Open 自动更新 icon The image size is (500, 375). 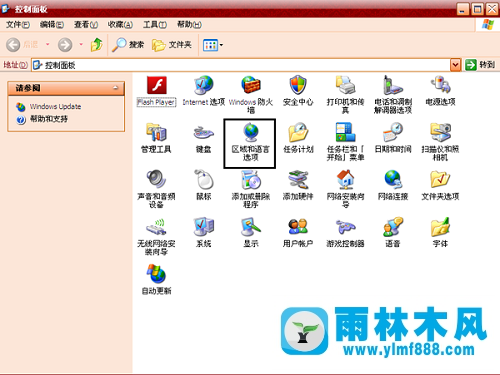[156, 280]
